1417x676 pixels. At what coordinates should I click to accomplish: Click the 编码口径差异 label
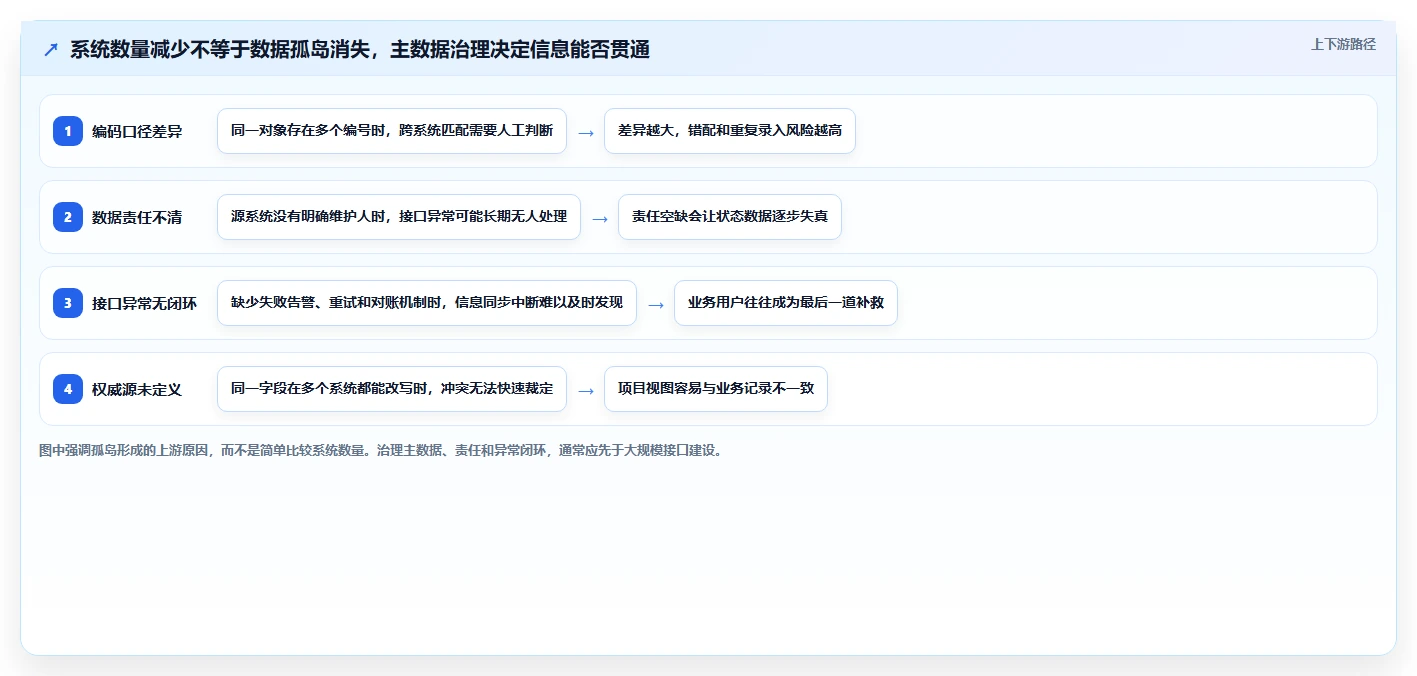[x=137, y=131]
